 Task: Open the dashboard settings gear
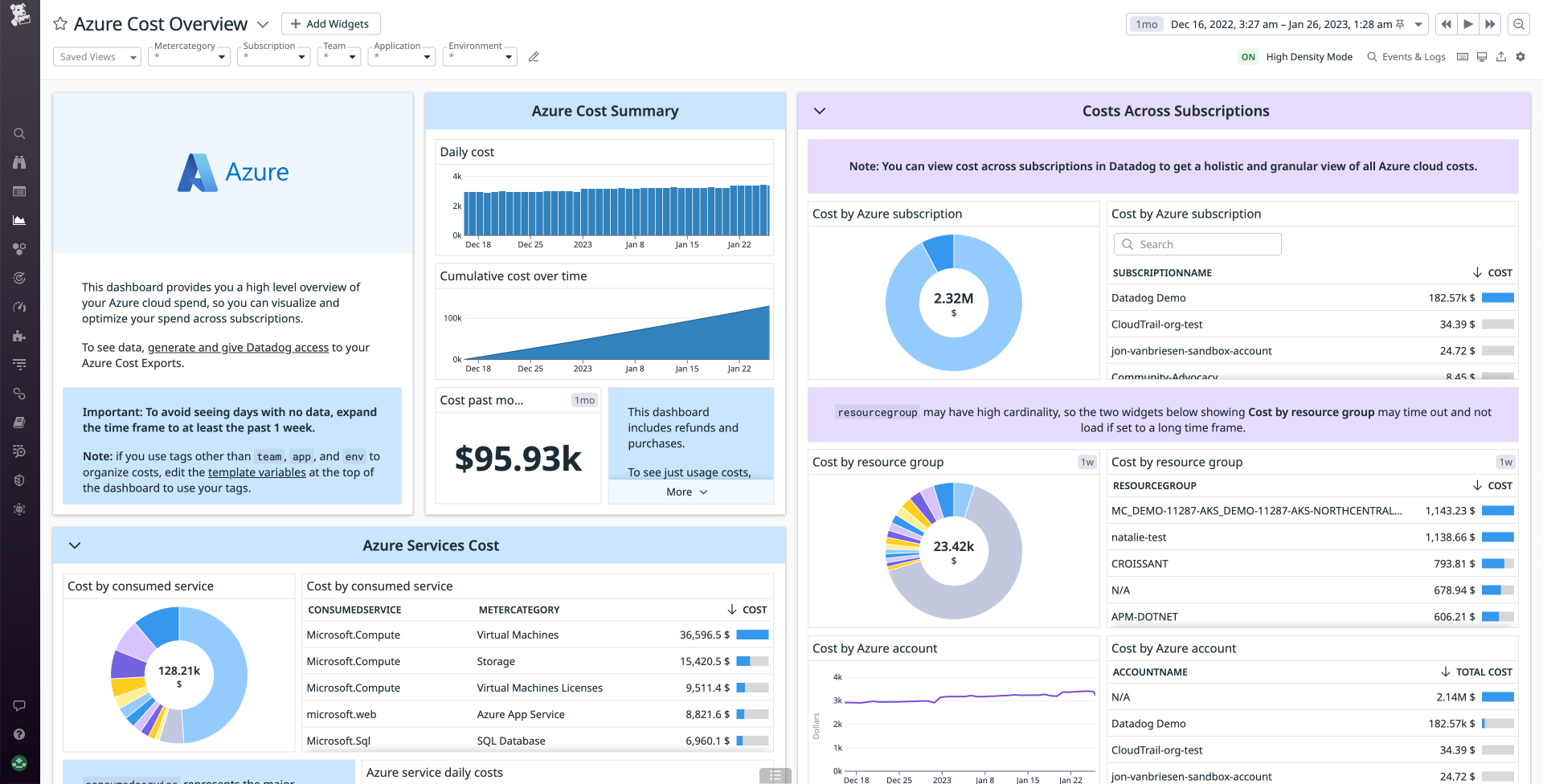1520,56
